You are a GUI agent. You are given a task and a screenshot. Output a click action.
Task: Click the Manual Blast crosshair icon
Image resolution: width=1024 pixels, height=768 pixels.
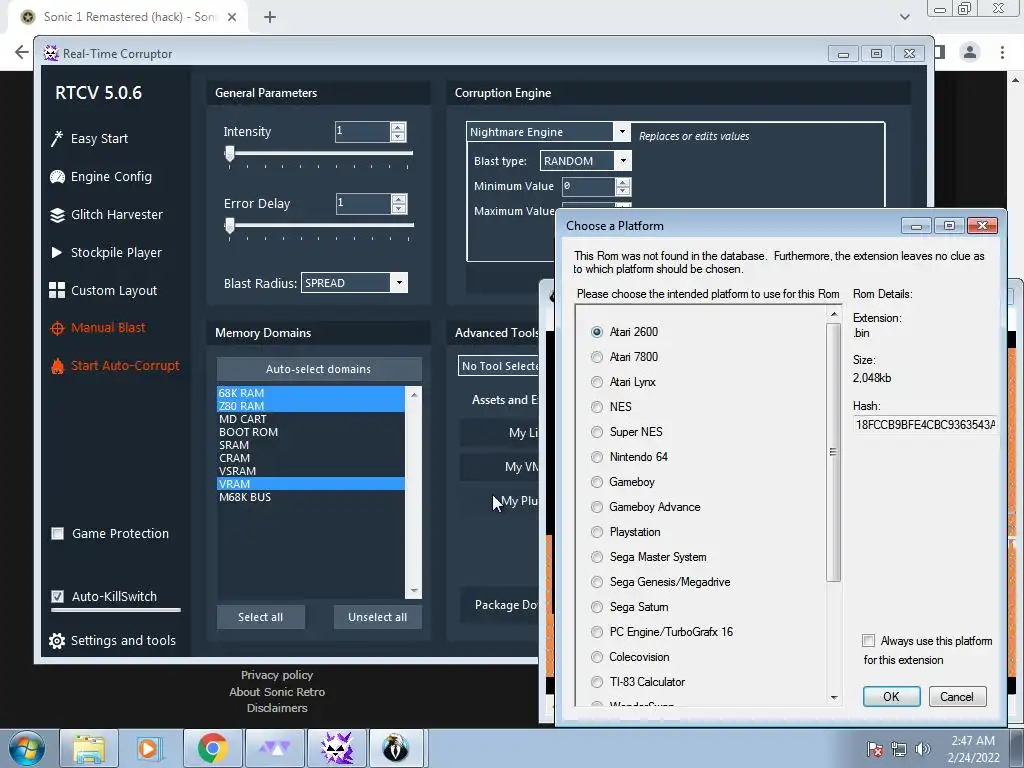coord(57,328)
